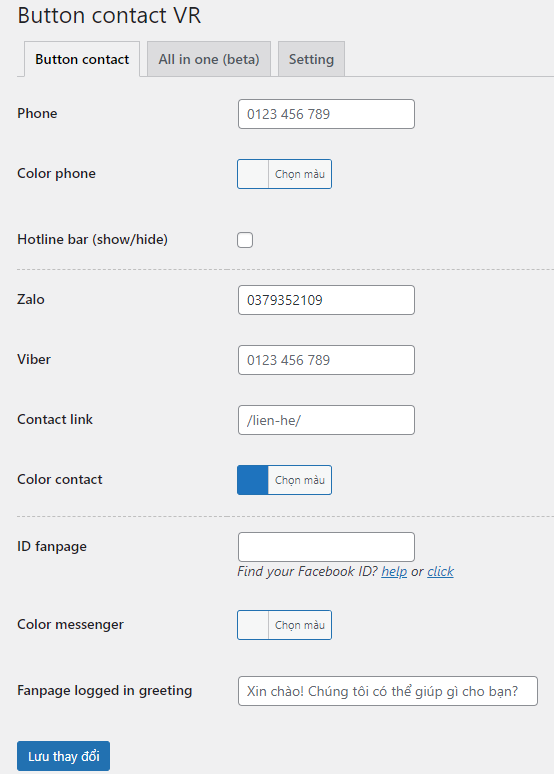Click Chọn màu button for Color phone
554x774 pixels.
pos(300,174)
